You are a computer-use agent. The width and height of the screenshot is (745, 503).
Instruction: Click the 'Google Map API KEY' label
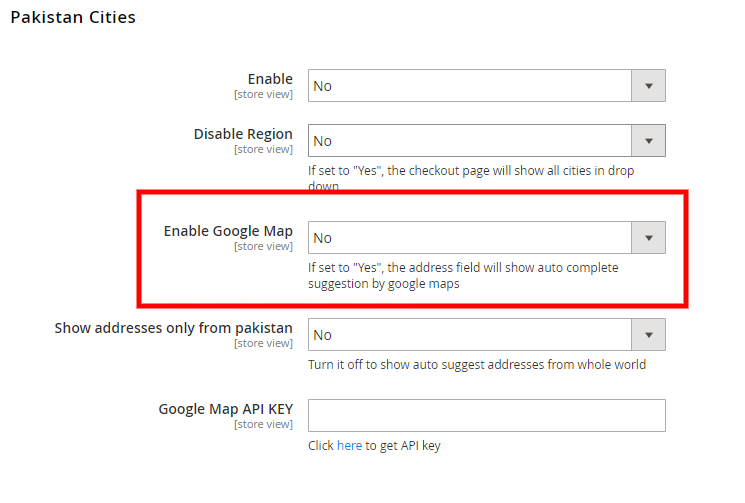pos(226,409)
